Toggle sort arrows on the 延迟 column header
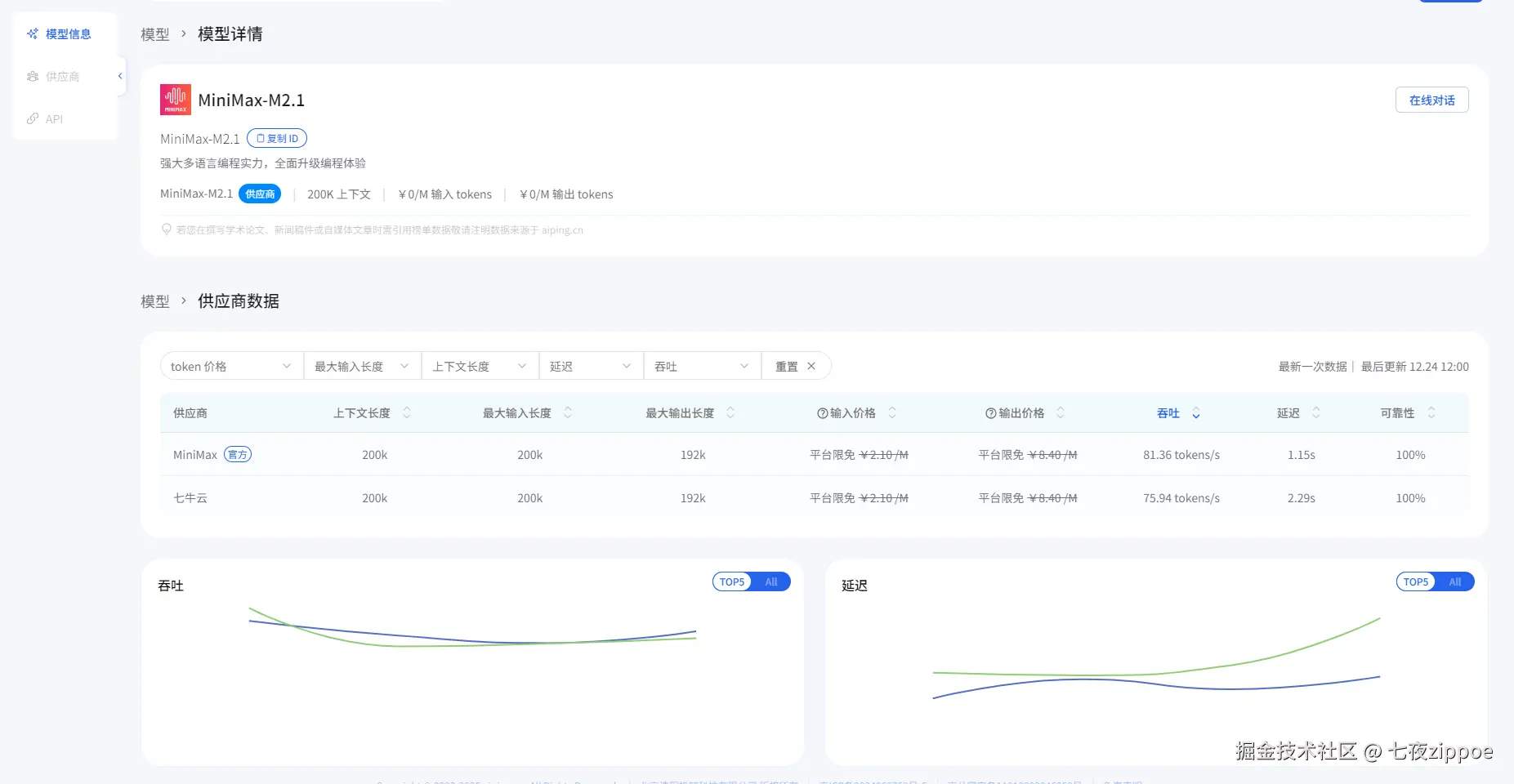 [1316, 413]
